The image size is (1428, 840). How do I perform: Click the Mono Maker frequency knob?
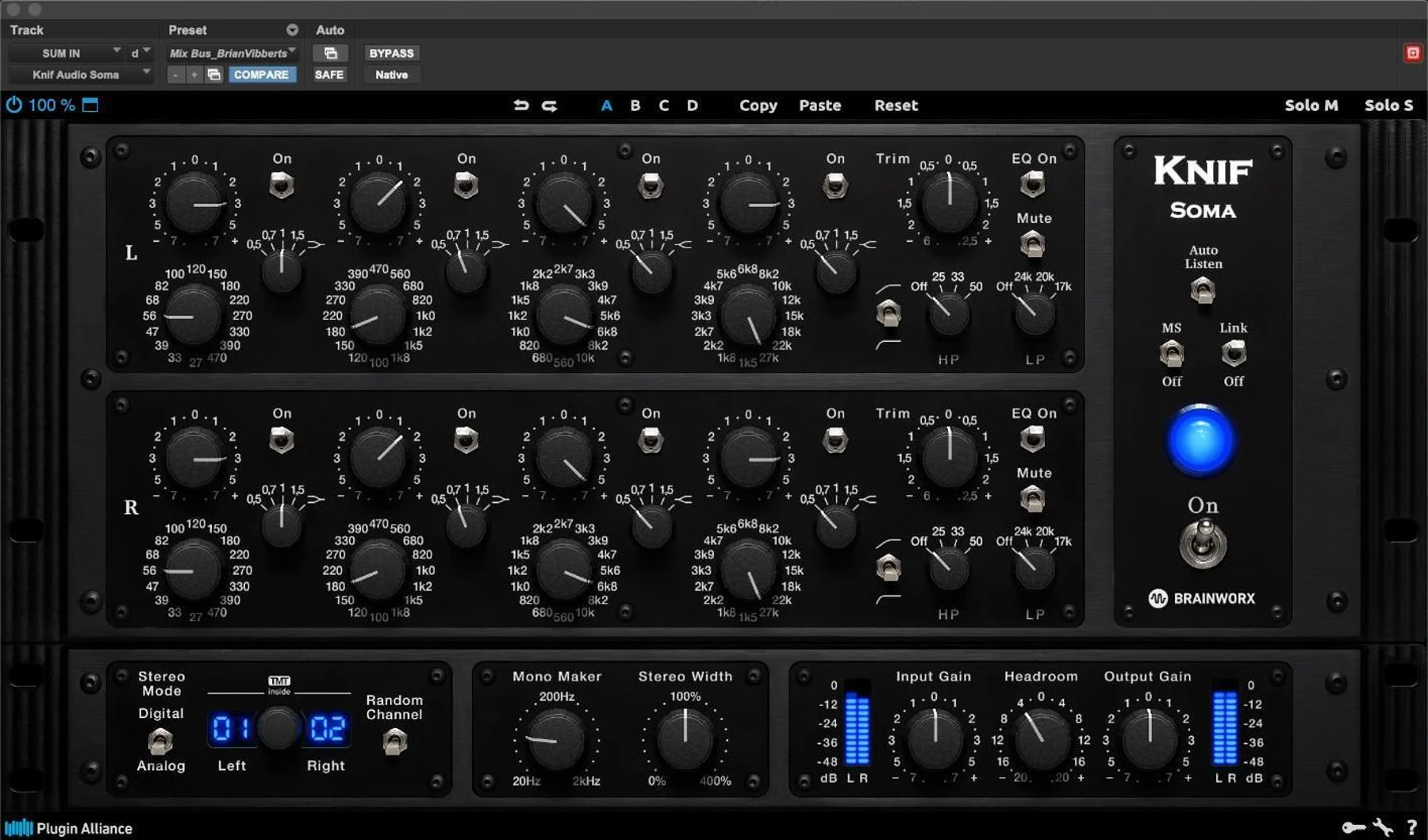(555, 738)
